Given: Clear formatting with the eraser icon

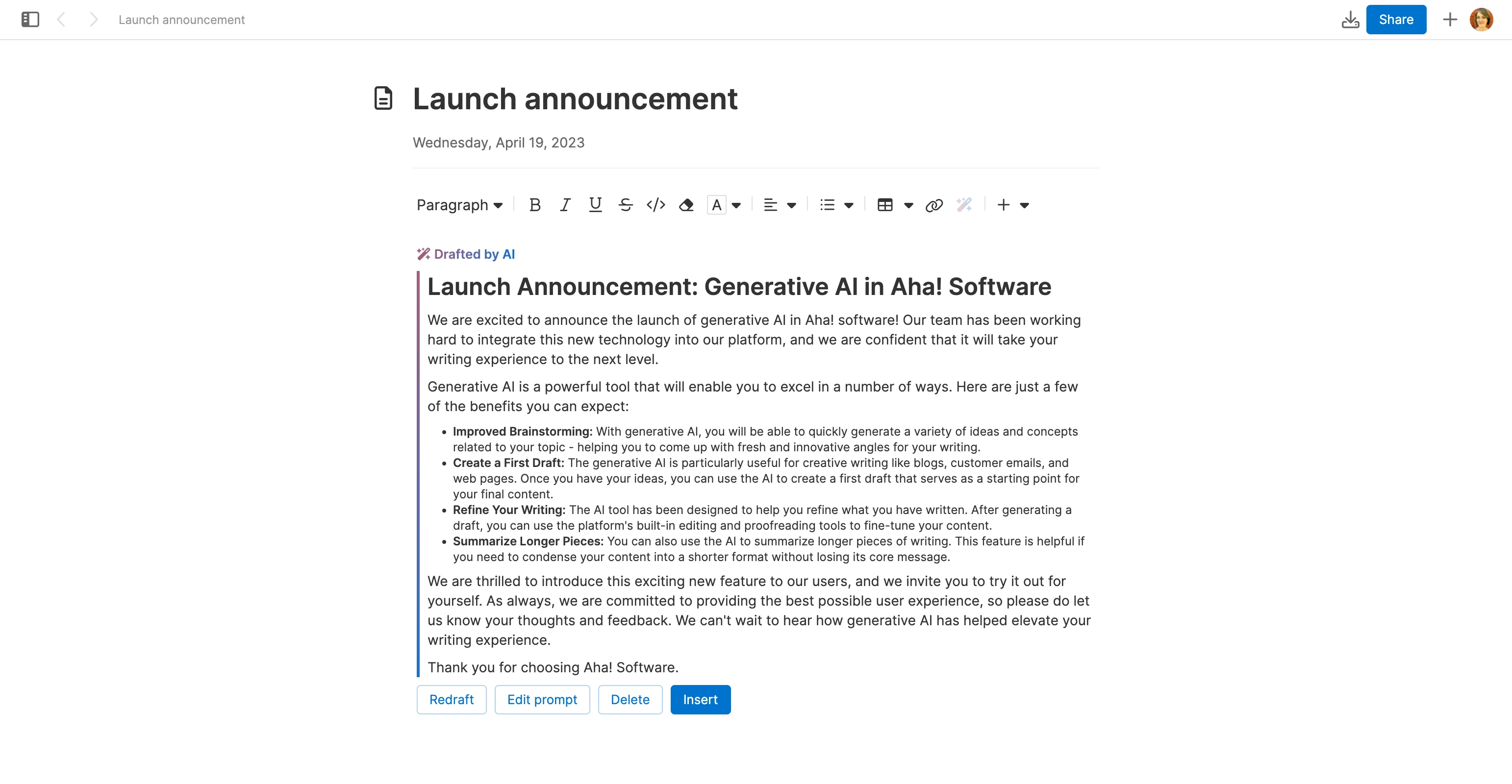Looking at the screenshot, I should (x=686, y=205).
